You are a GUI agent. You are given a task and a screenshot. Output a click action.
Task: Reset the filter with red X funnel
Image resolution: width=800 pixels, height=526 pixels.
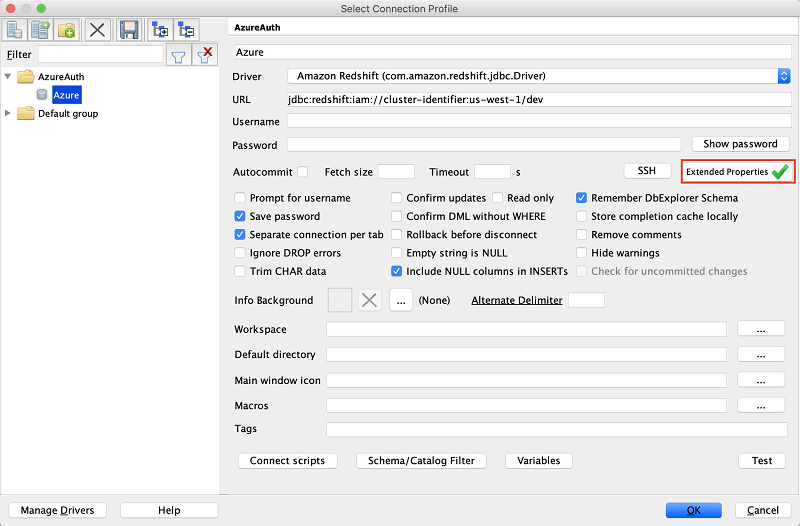pos(205,55)
